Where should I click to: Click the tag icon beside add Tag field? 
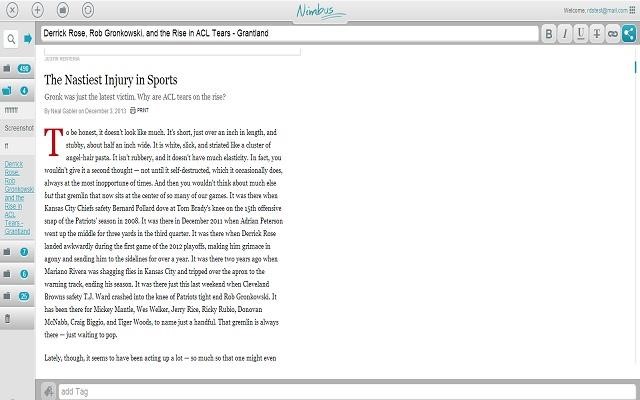tap(49, 391)
